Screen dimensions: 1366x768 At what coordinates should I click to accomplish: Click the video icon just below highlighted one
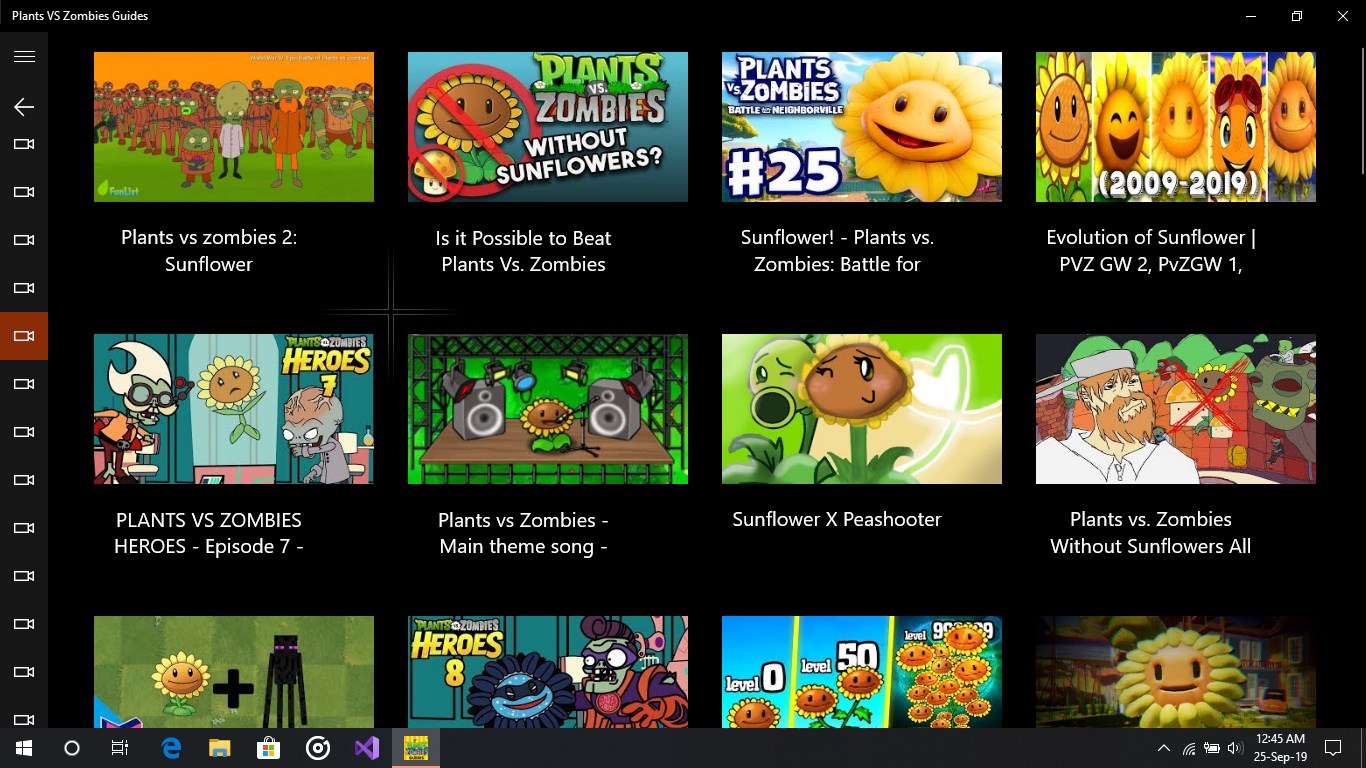(x=24, y=384)
